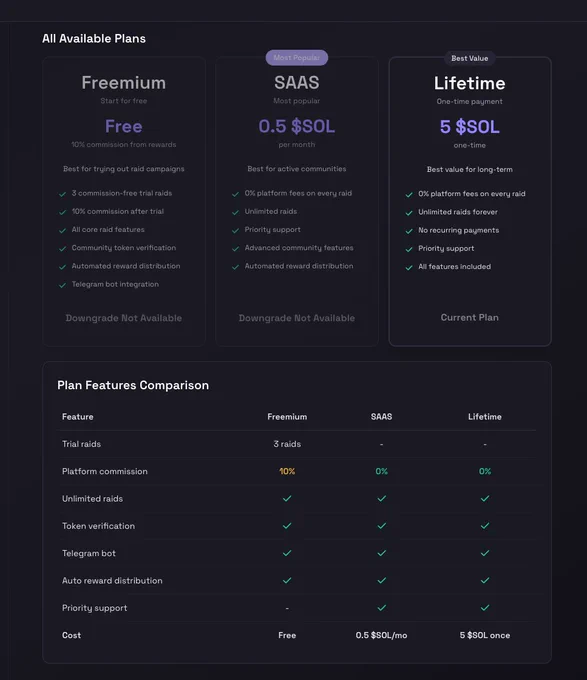Image resolution: width=587 pixels, height=680 pixels.
Task: Click checkmark beside 3 commission-free trial raids
Action: click(62, 194)
